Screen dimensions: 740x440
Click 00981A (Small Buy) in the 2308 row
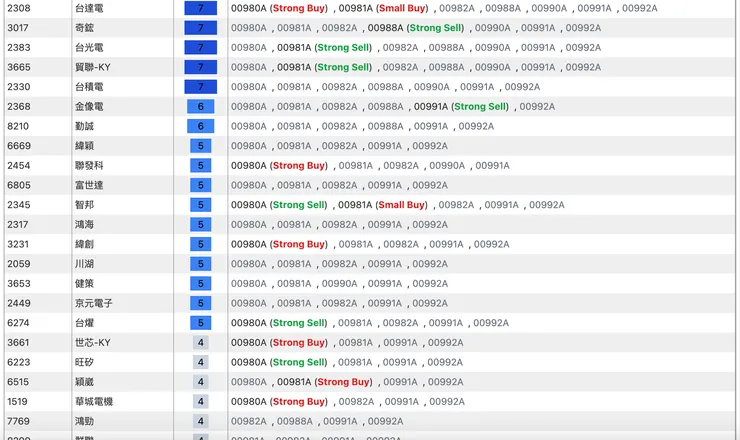384,8
